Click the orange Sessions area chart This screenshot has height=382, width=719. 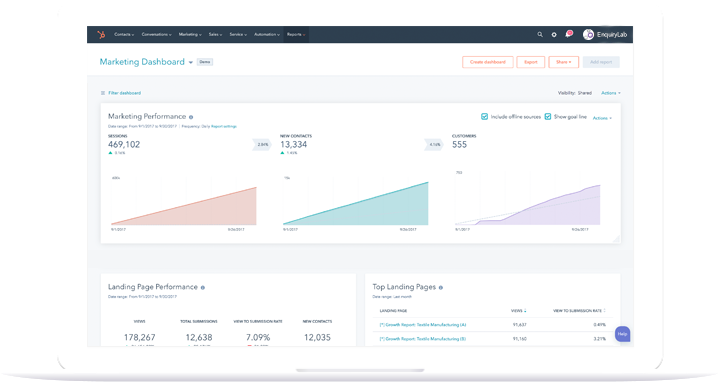click(x=184, y=206)
